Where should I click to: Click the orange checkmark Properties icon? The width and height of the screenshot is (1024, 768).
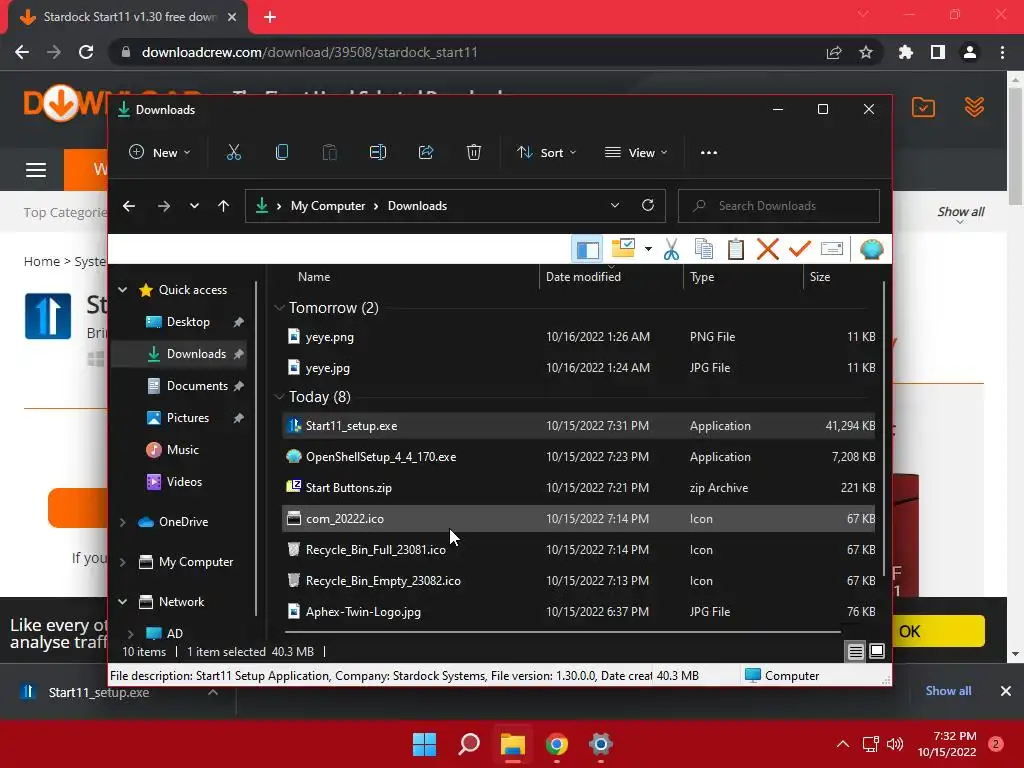799,249
